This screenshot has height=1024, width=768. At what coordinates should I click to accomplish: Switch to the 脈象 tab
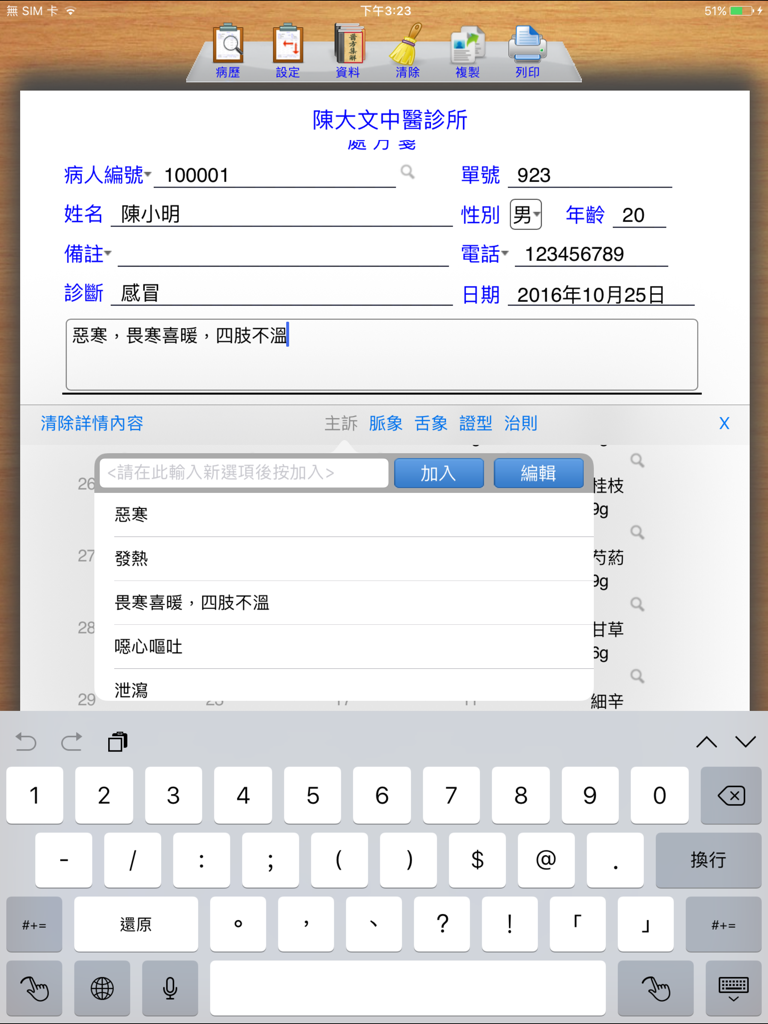pos(386,423)
